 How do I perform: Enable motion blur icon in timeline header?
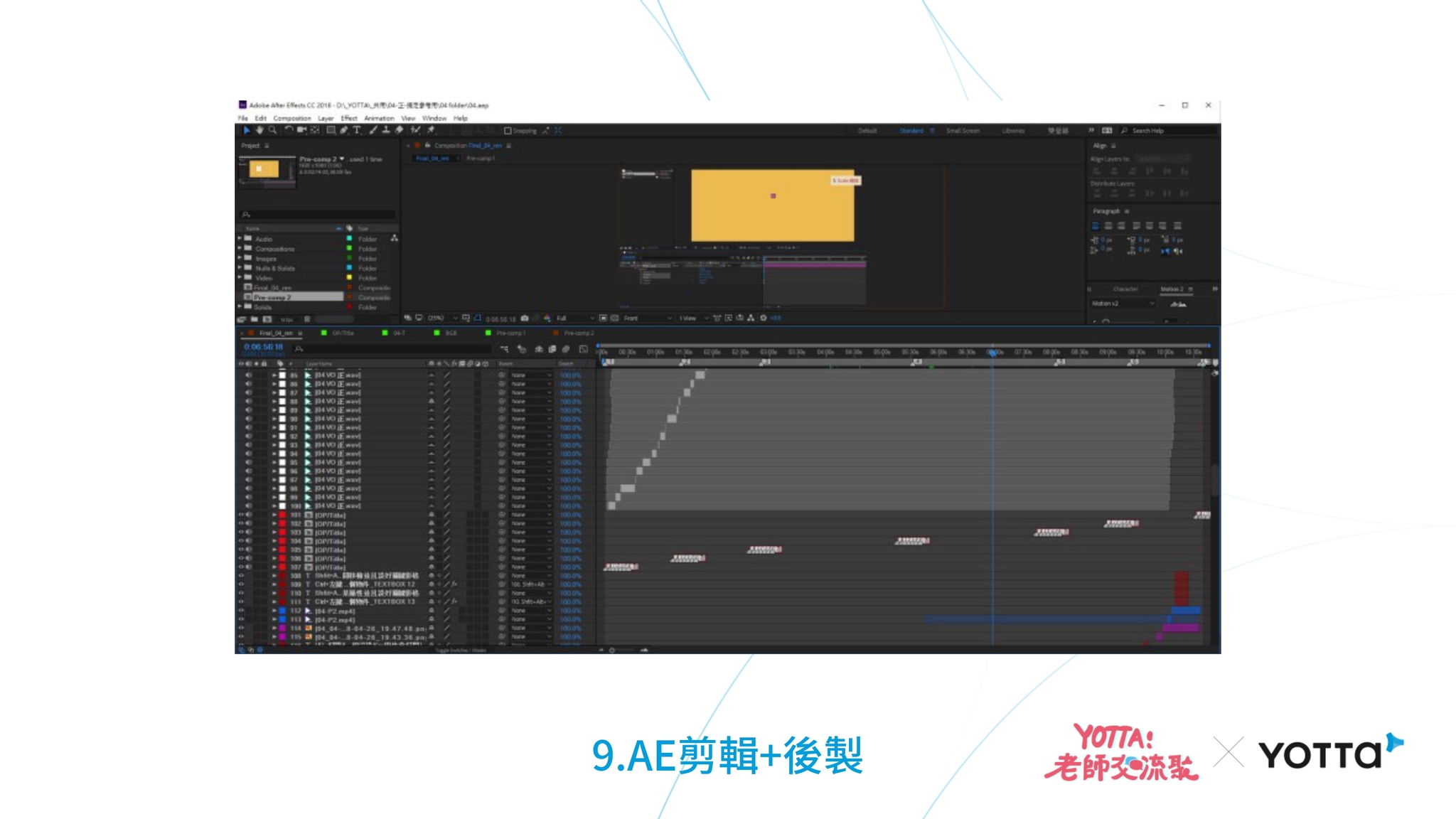(566, 349)
